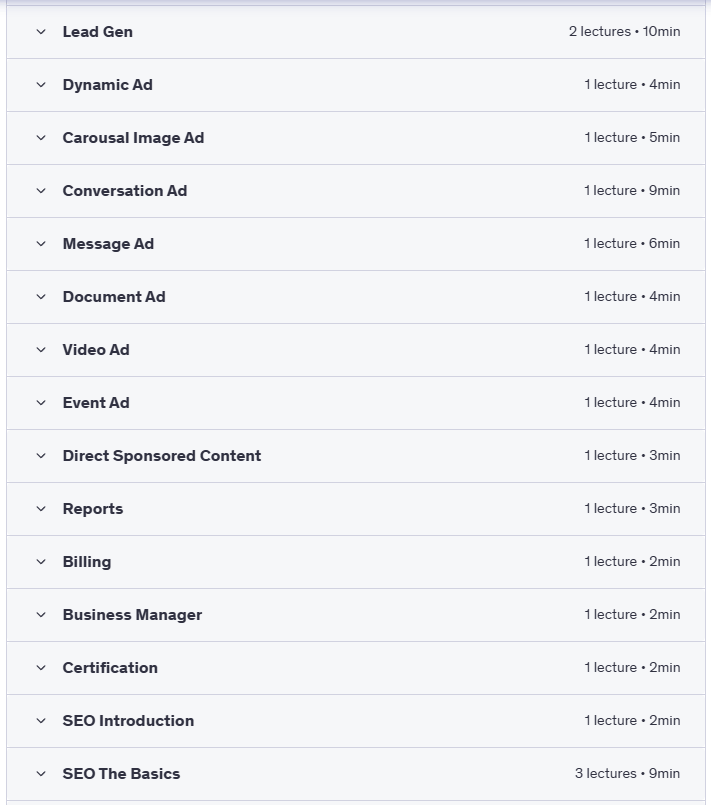Expand the Dynamic Ad chevron arrow
711x805 pixels.
(x=41, y=85)
